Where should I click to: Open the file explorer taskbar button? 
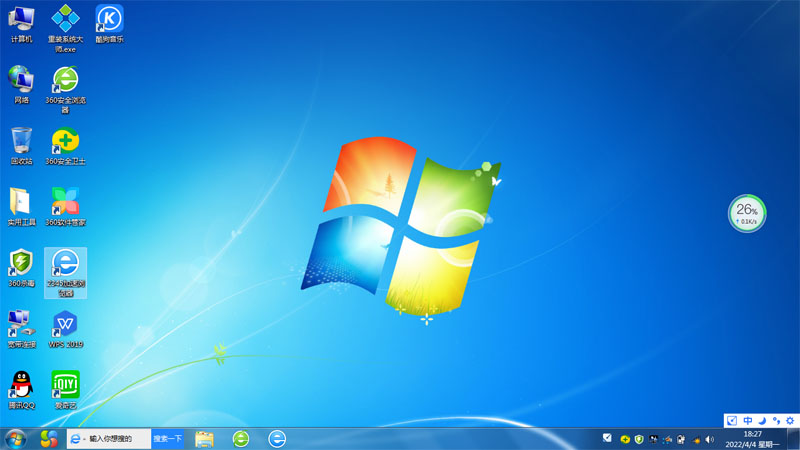click(x=204, y=439)
